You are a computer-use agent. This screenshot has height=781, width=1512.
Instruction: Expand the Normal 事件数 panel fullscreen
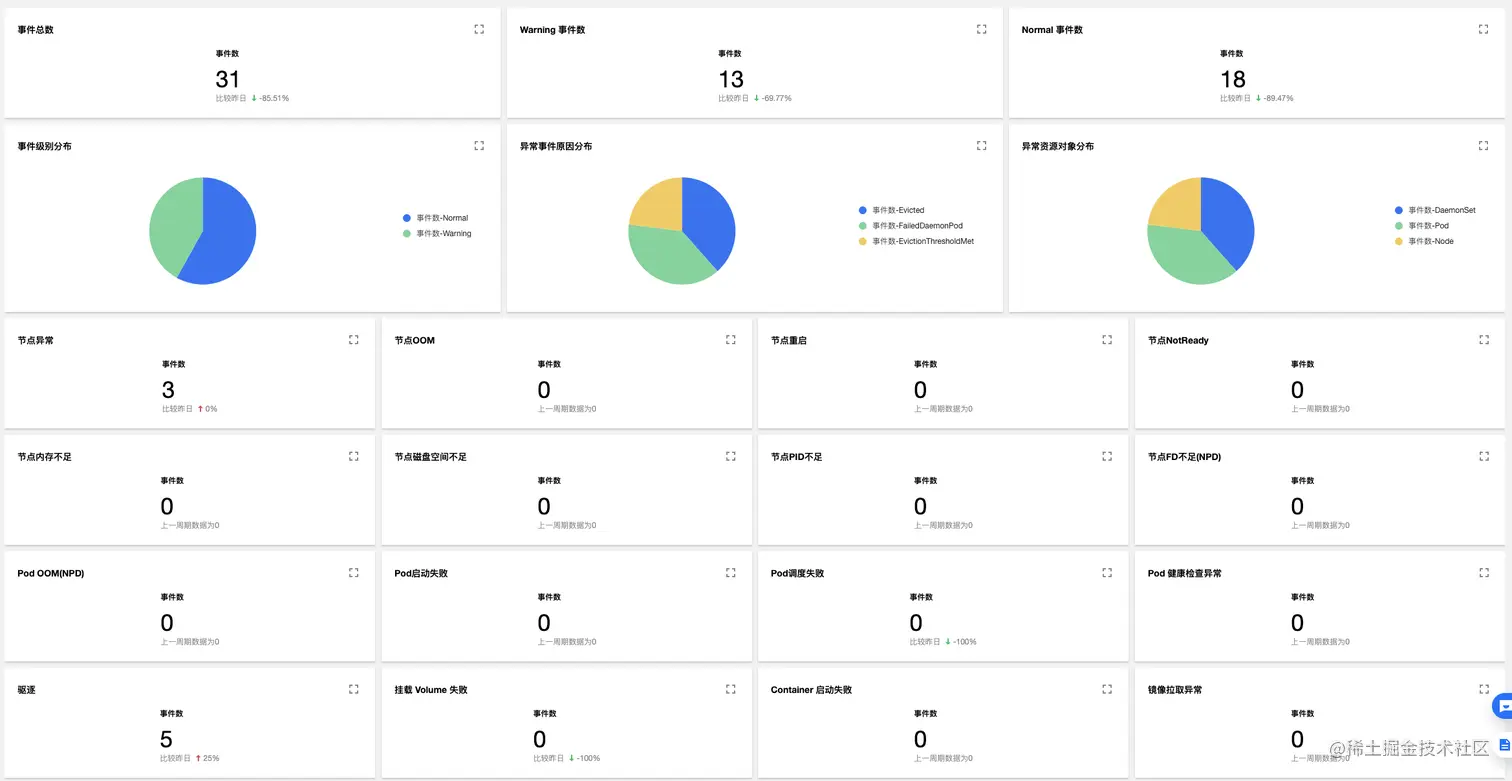click(1483, 30)
